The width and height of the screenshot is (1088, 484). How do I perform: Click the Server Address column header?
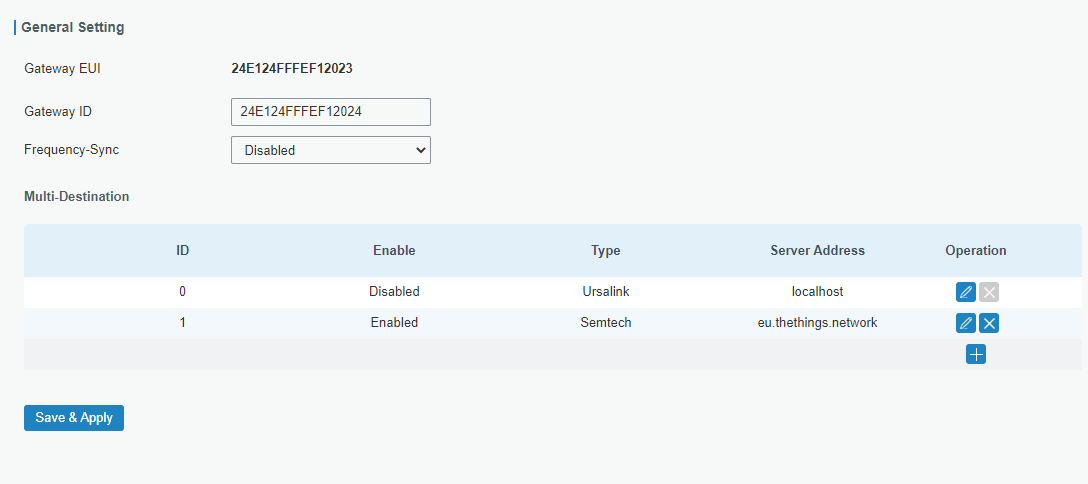[x=817, y=251]
